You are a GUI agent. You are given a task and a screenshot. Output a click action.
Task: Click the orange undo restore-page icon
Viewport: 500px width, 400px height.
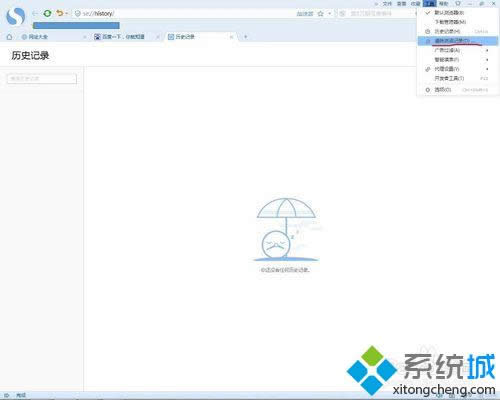(60, 13)
